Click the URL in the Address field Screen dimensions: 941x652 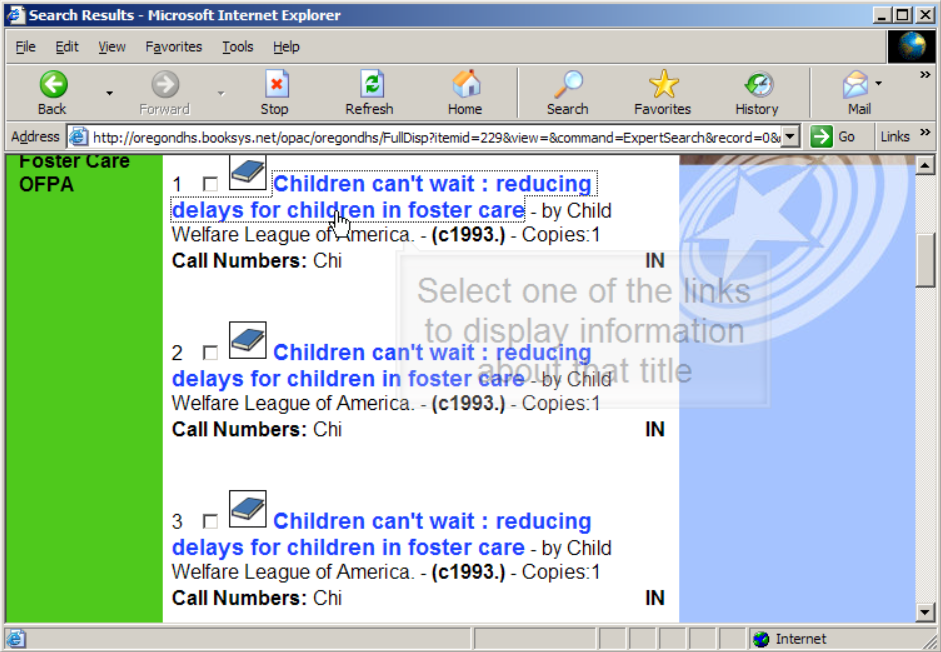point(436,137)
